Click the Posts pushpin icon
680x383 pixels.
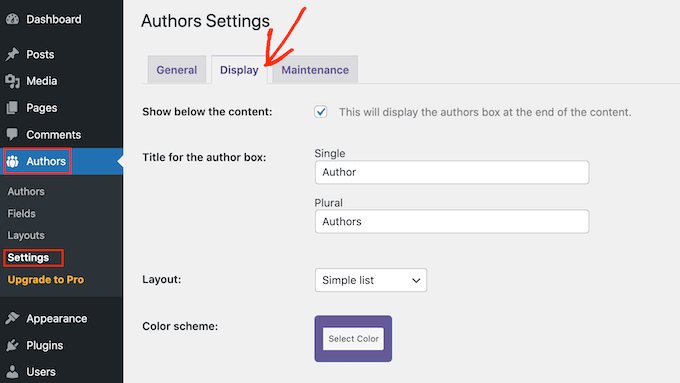[13, 54]
